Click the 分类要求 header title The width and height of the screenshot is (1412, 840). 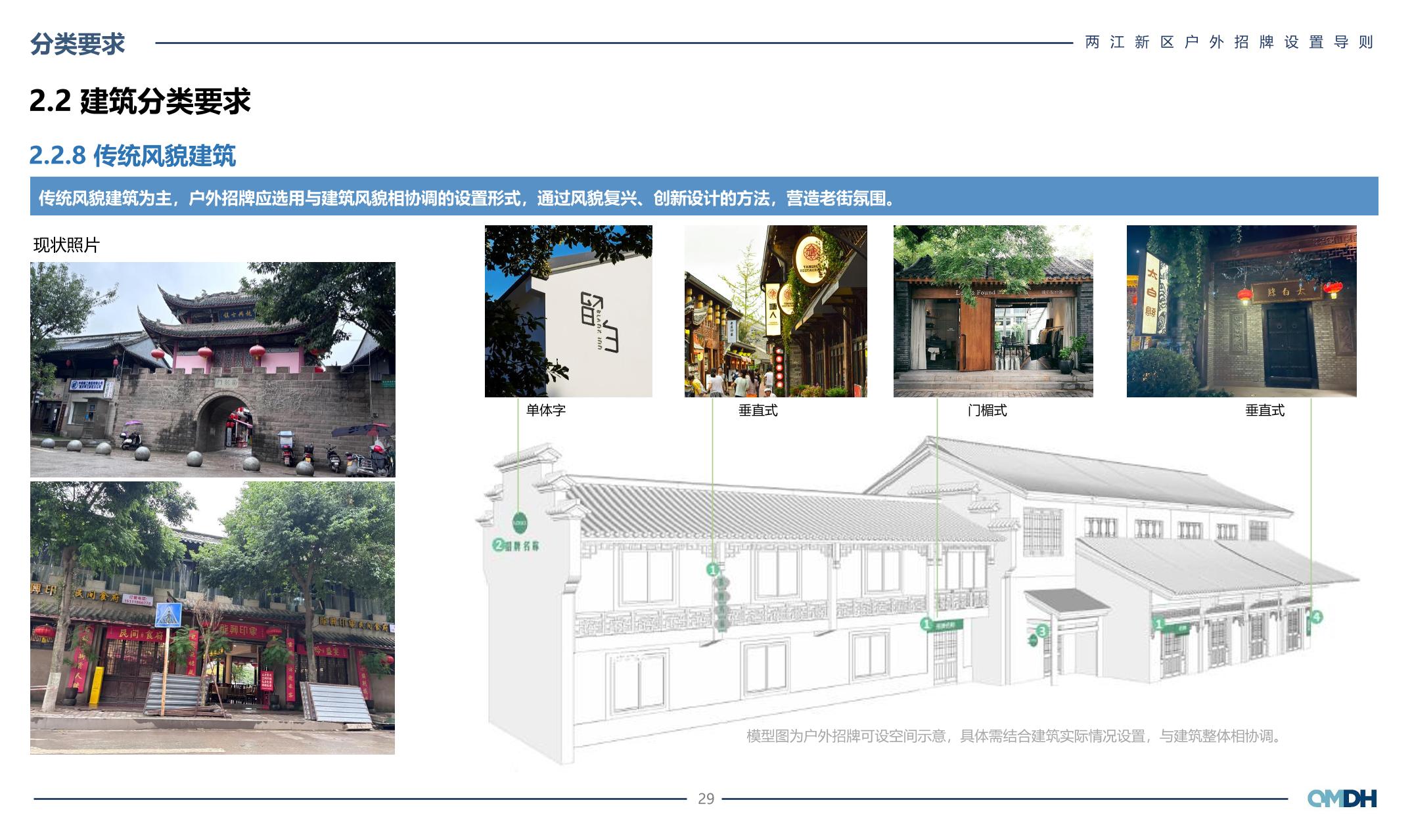(x=78, y=44)
